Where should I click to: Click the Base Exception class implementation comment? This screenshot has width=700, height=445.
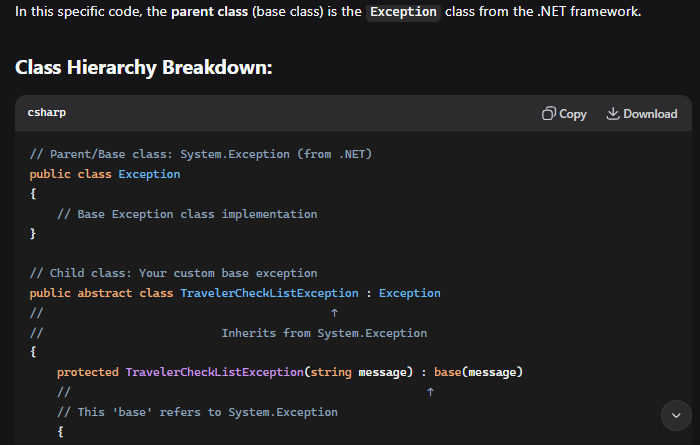187,214
